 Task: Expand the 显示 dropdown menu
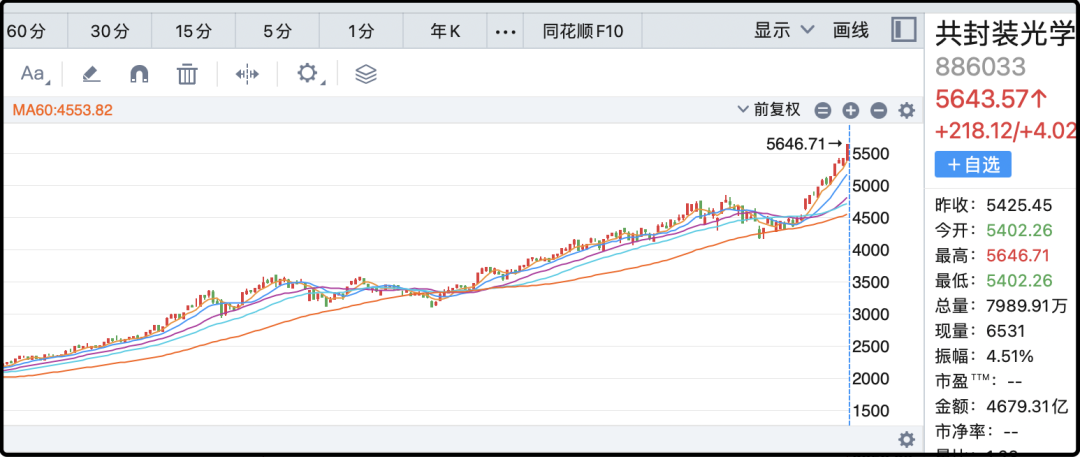click(785, 30)
